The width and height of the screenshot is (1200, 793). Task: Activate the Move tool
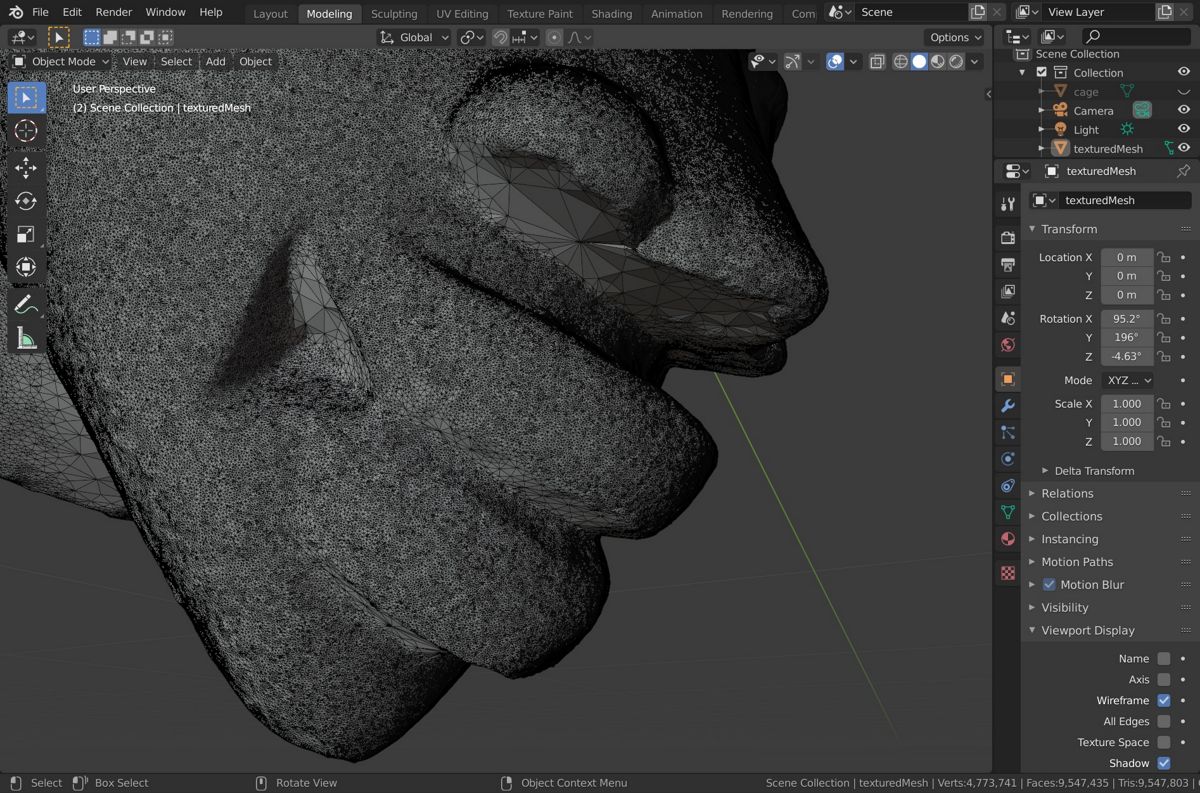point(27,168)
